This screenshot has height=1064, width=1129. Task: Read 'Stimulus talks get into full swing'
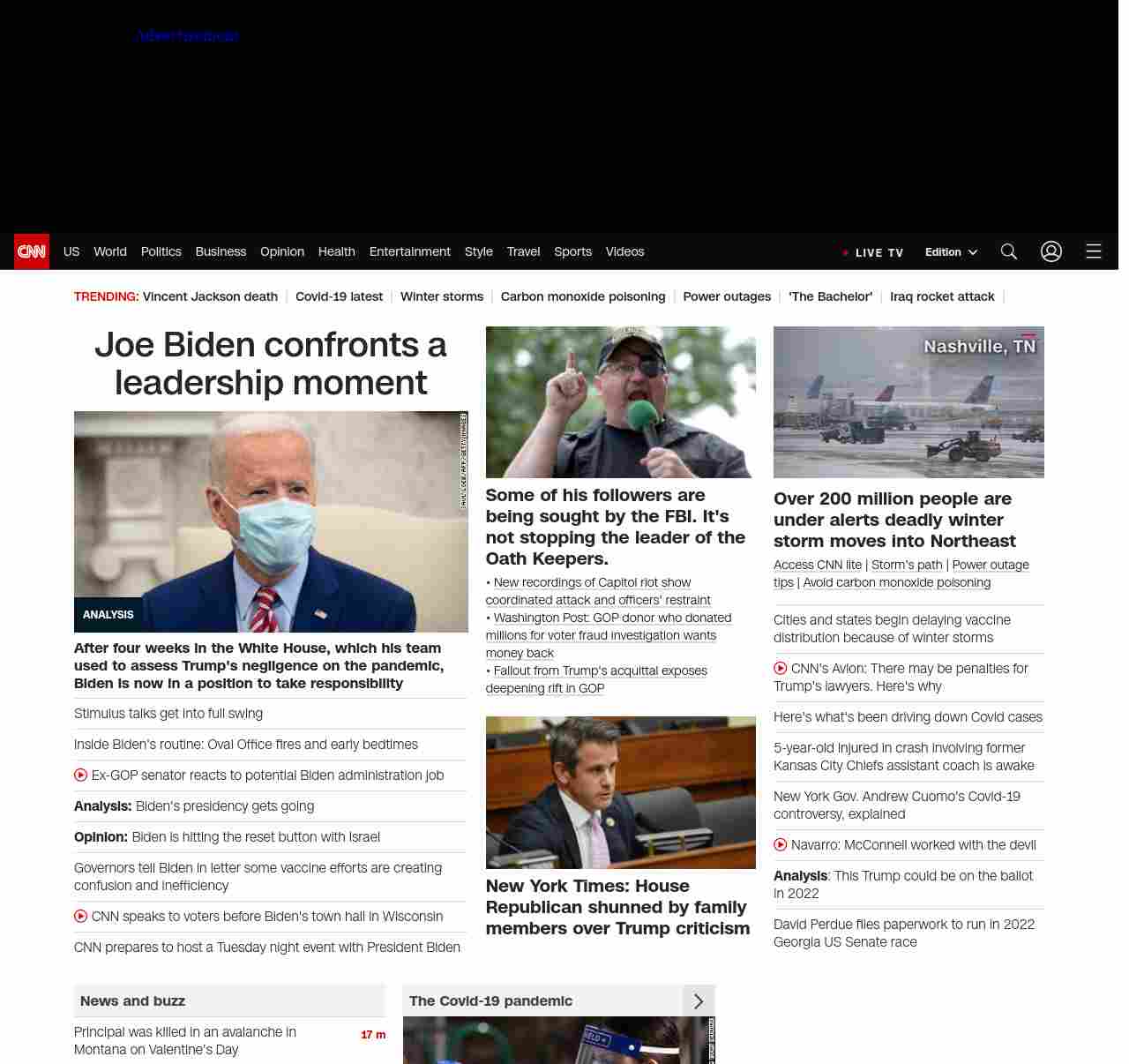tap(168, 714)
